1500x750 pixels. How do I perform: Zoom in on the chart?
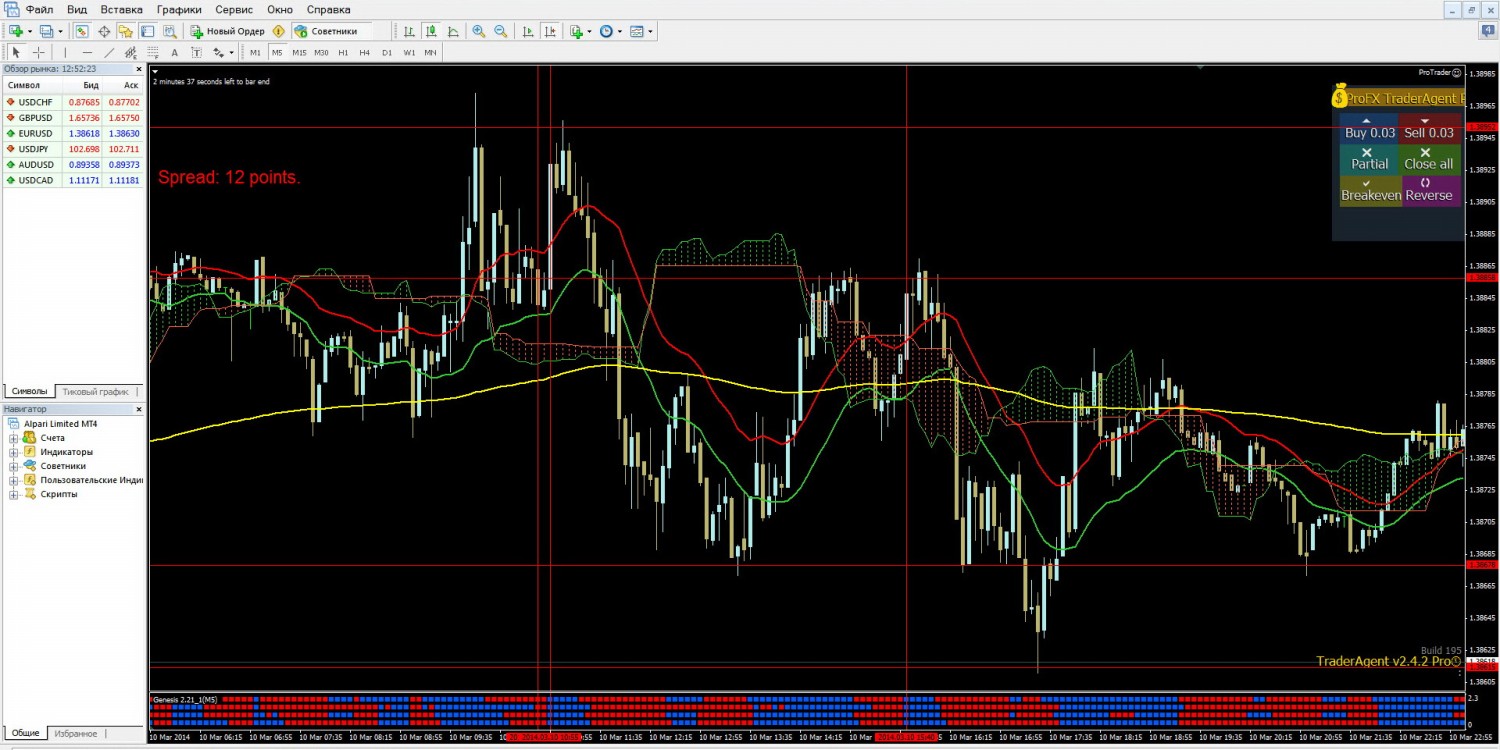point(479,31)
